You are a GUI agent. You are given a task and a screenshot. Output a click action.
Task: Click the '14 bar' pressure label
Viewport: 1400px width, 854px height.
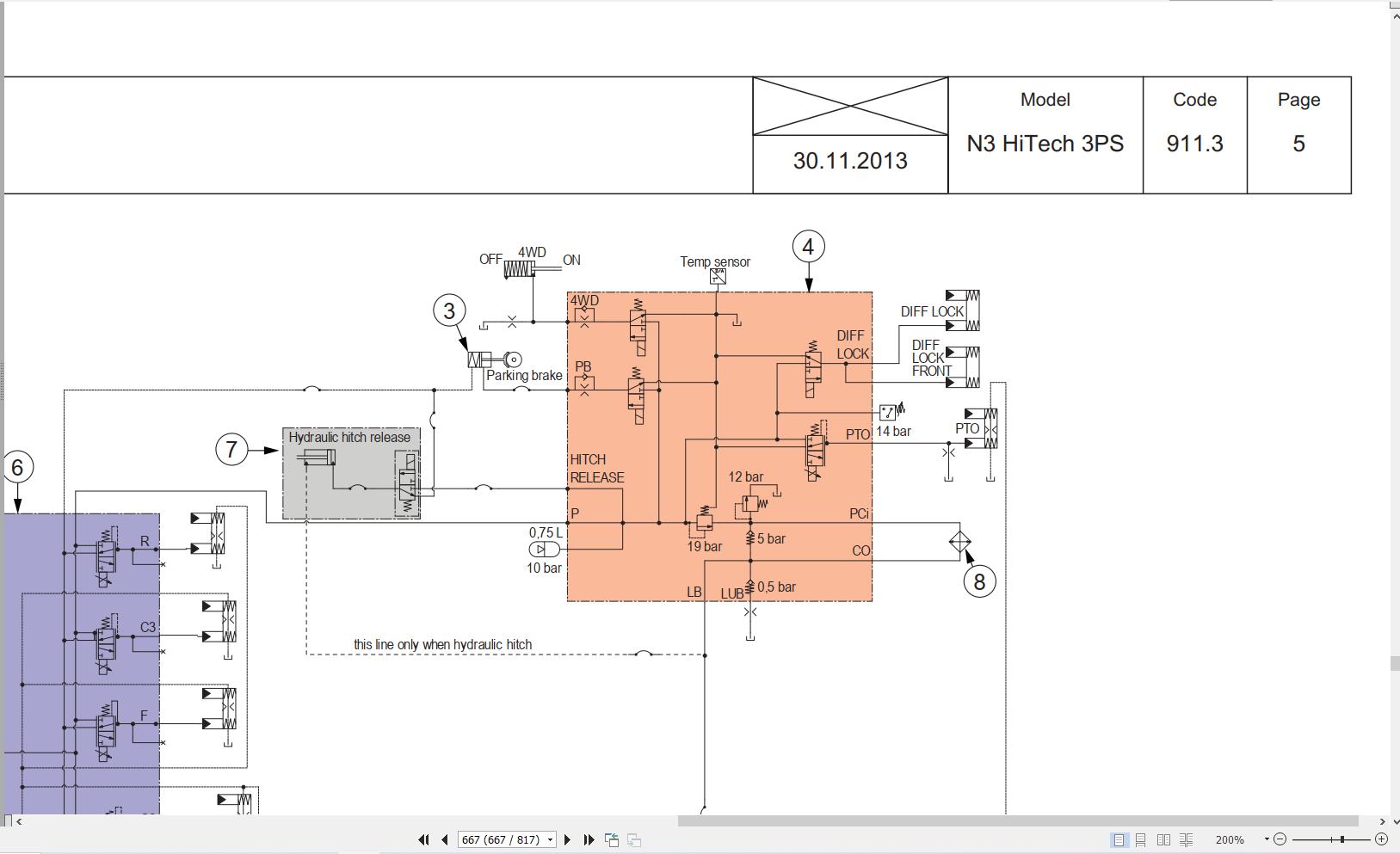[x=893, y=432]
